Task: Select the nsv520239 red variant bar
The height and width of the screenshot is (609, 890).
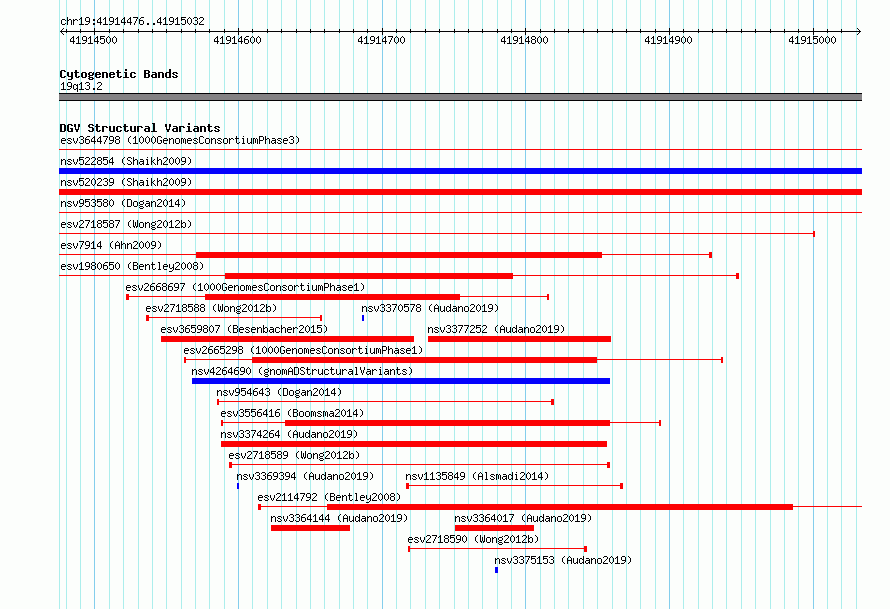Action: [460, 192]
